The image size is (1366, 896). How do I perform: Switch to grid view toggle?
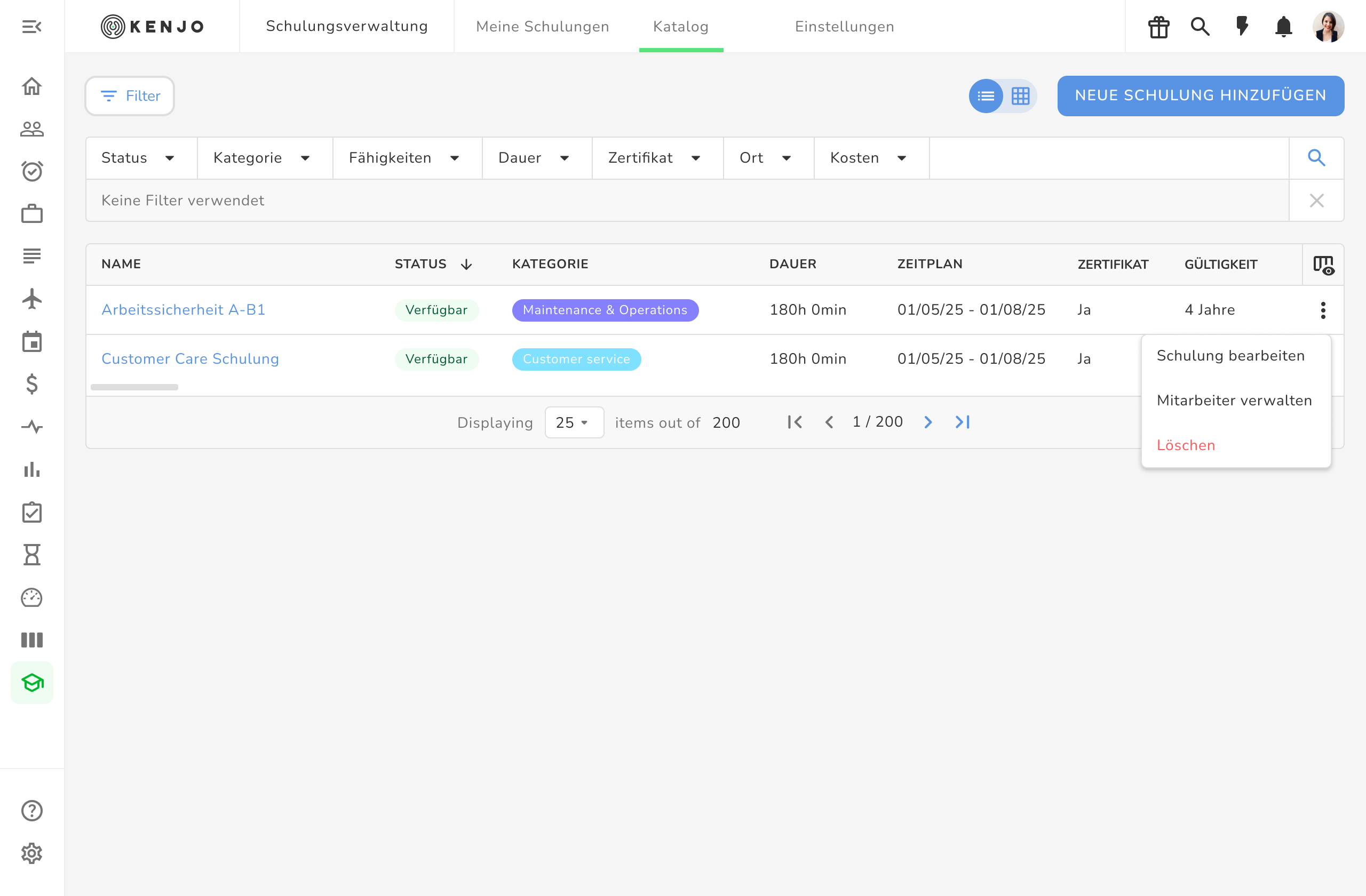tap(1020, 96)
